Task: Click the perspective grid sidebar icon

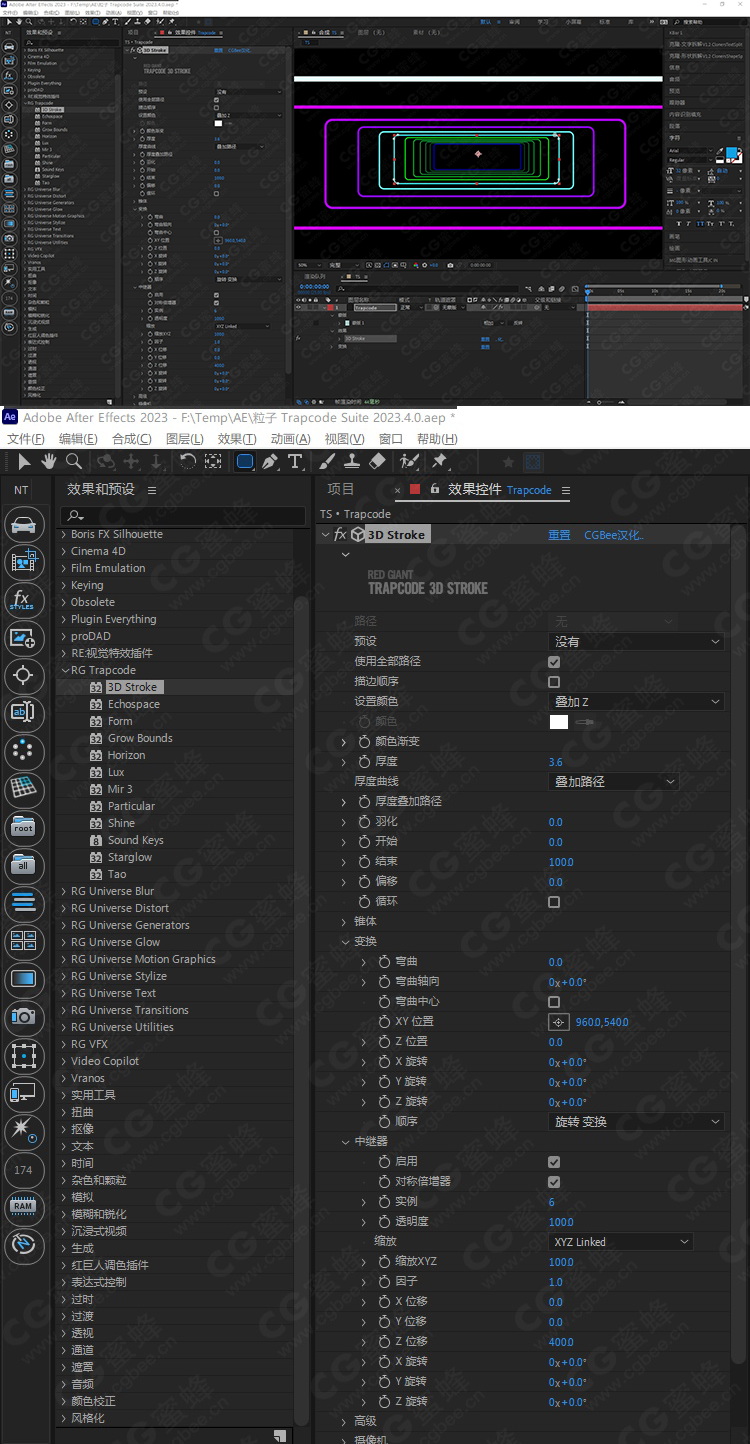Action: [x=23, y=789]
